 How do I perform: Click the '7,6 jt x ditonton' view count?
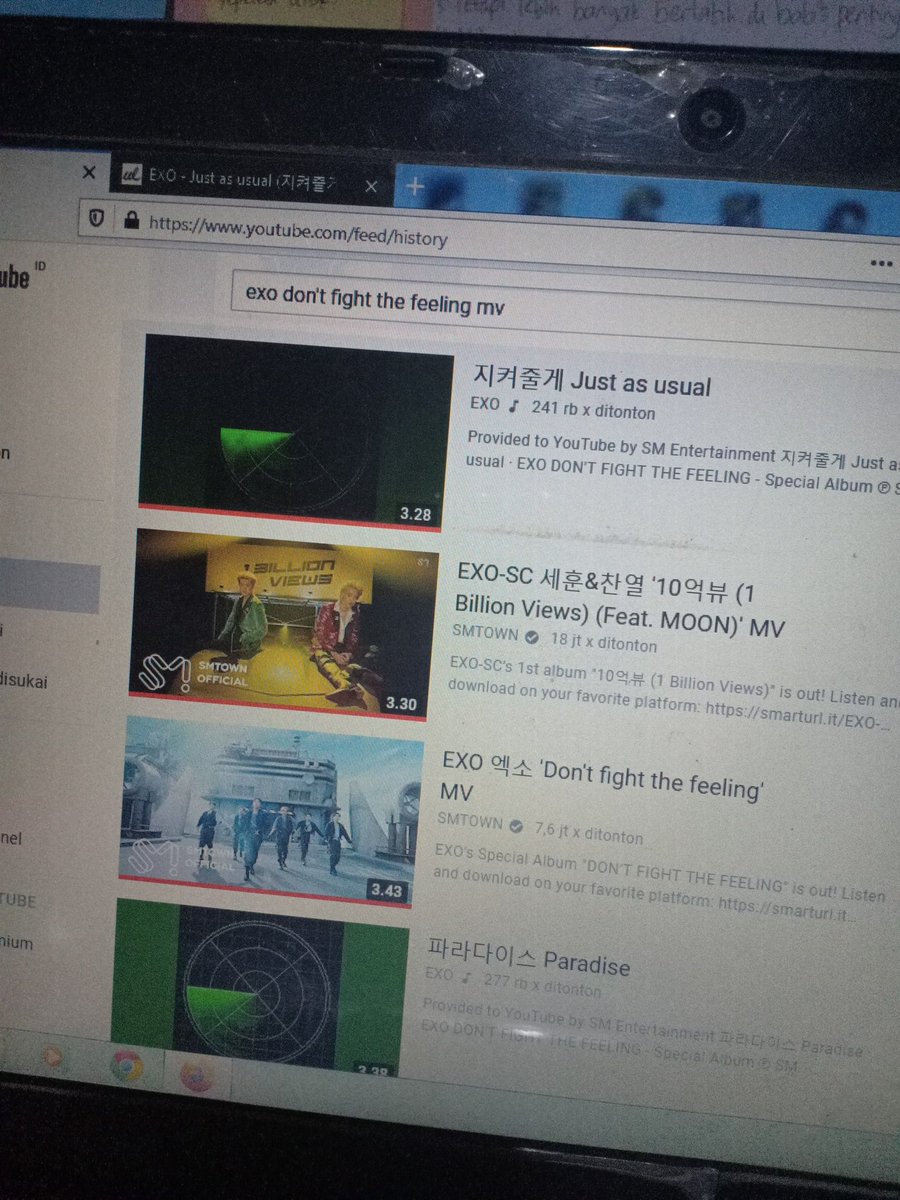[590, 833]
